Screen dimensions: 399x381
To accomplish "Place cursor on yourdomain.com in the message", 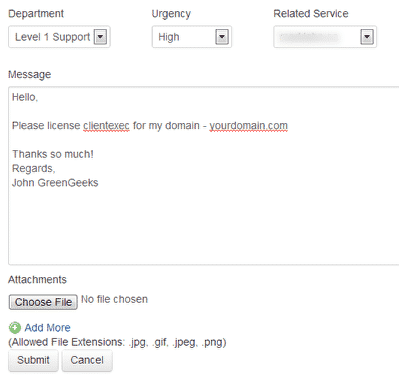I will click(248, 126).
